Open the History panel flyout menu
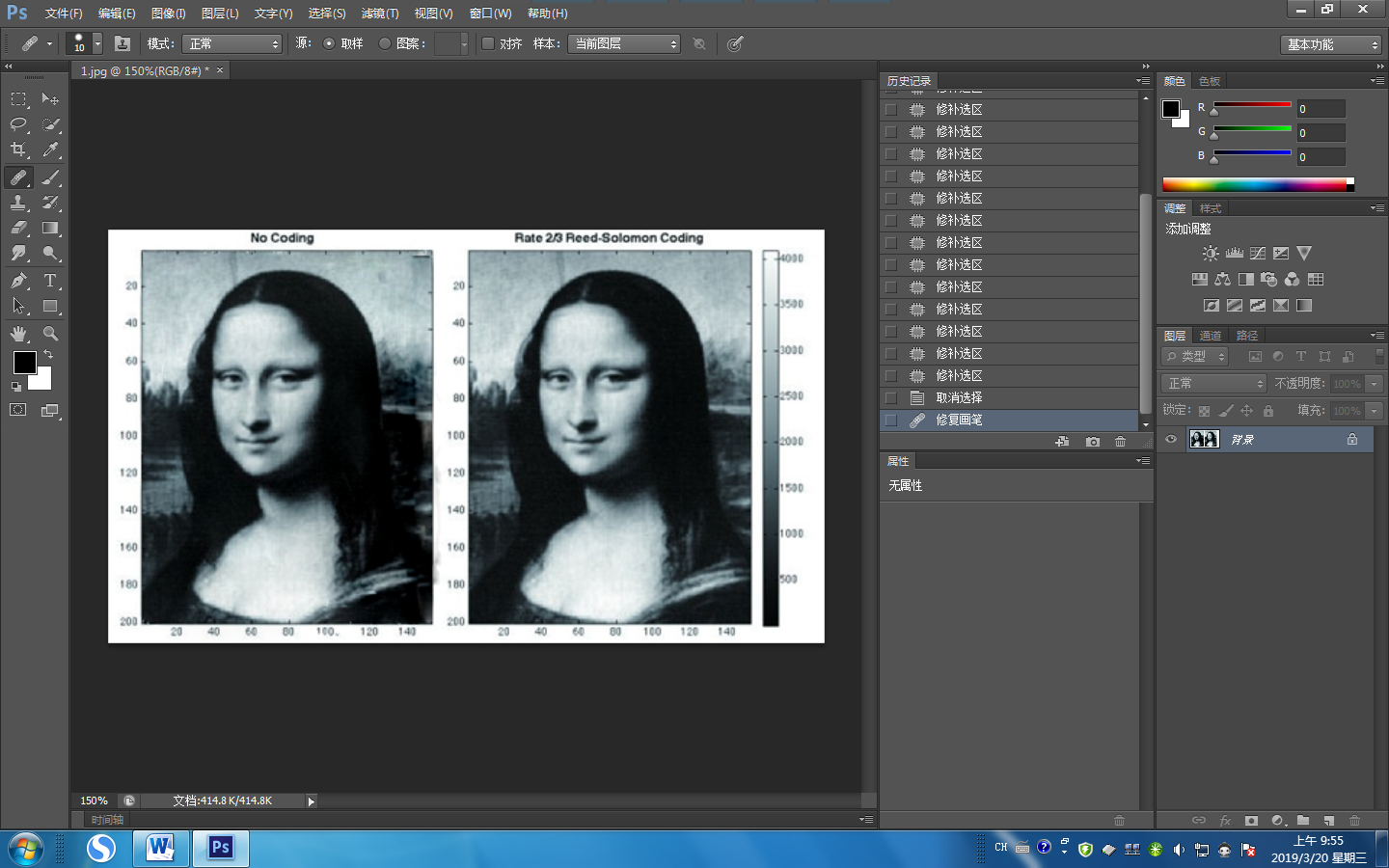 (1143, 81)
